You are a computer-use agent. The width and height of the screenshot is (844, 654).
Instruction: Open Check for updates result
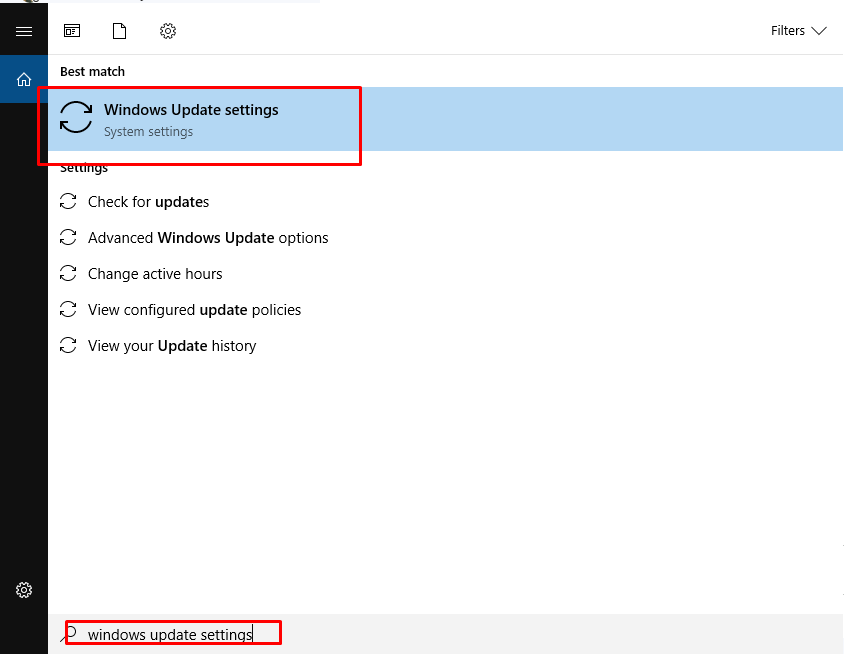coord(148,202)
